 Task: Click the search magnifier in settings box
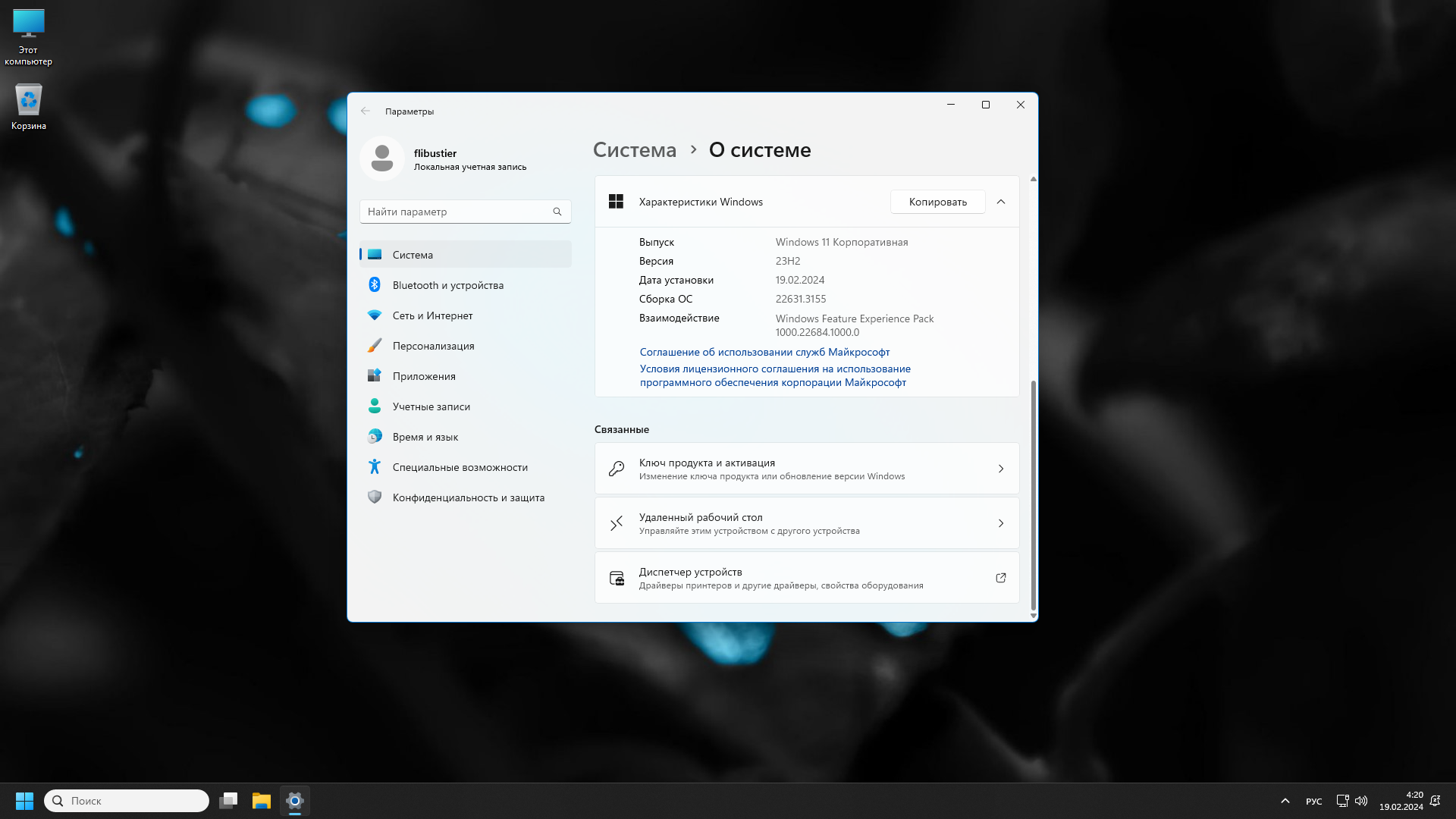(x=557, y=212)
